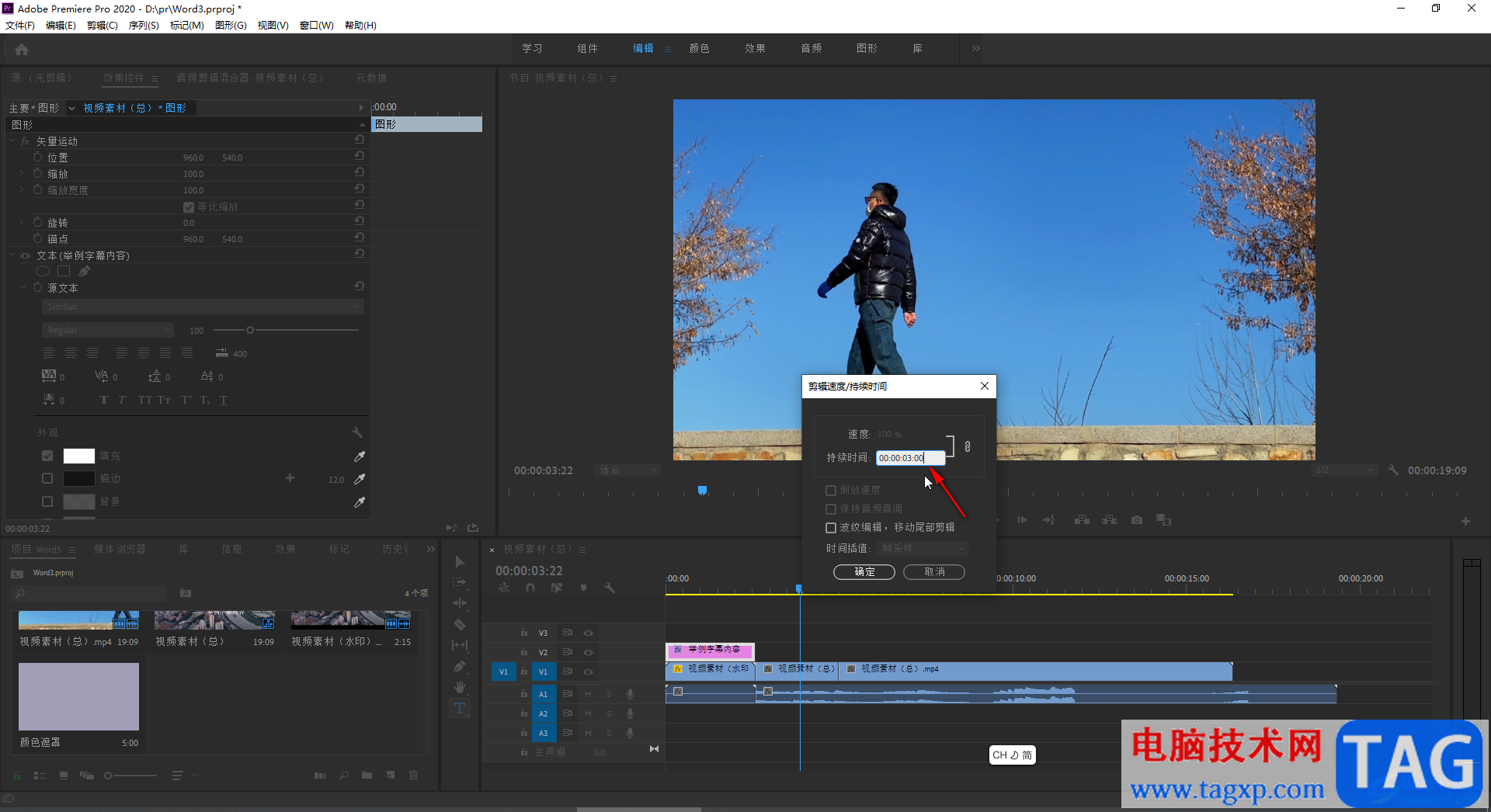Screen dimensions: 1491x812
Task: Open the File menu
Action: pos(20,26)
